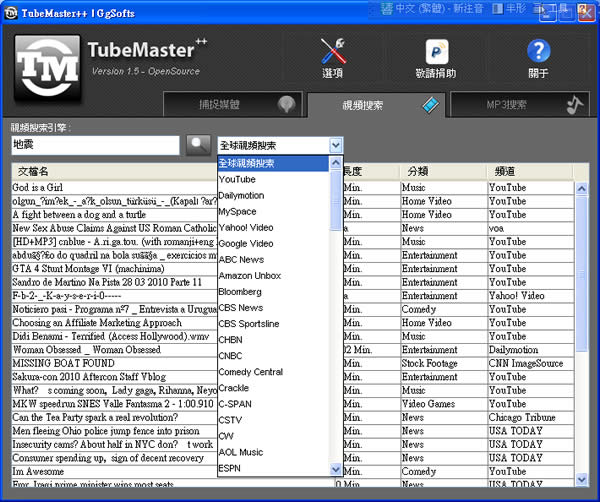The width and height of the screenshot is (600, 502).
Task: Click the TubeMaster TM logo
Action: (47, 68)
